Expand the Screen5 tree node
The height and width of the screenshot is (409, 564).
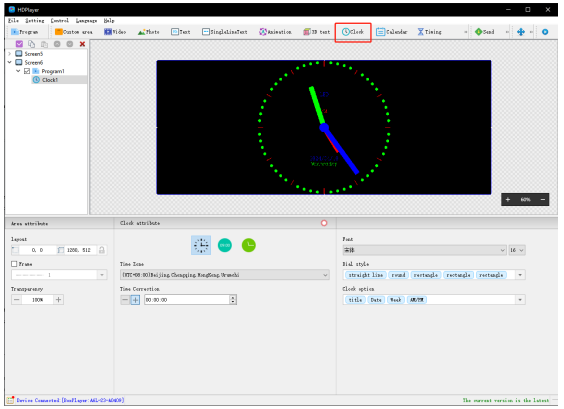tap(9, 54)
